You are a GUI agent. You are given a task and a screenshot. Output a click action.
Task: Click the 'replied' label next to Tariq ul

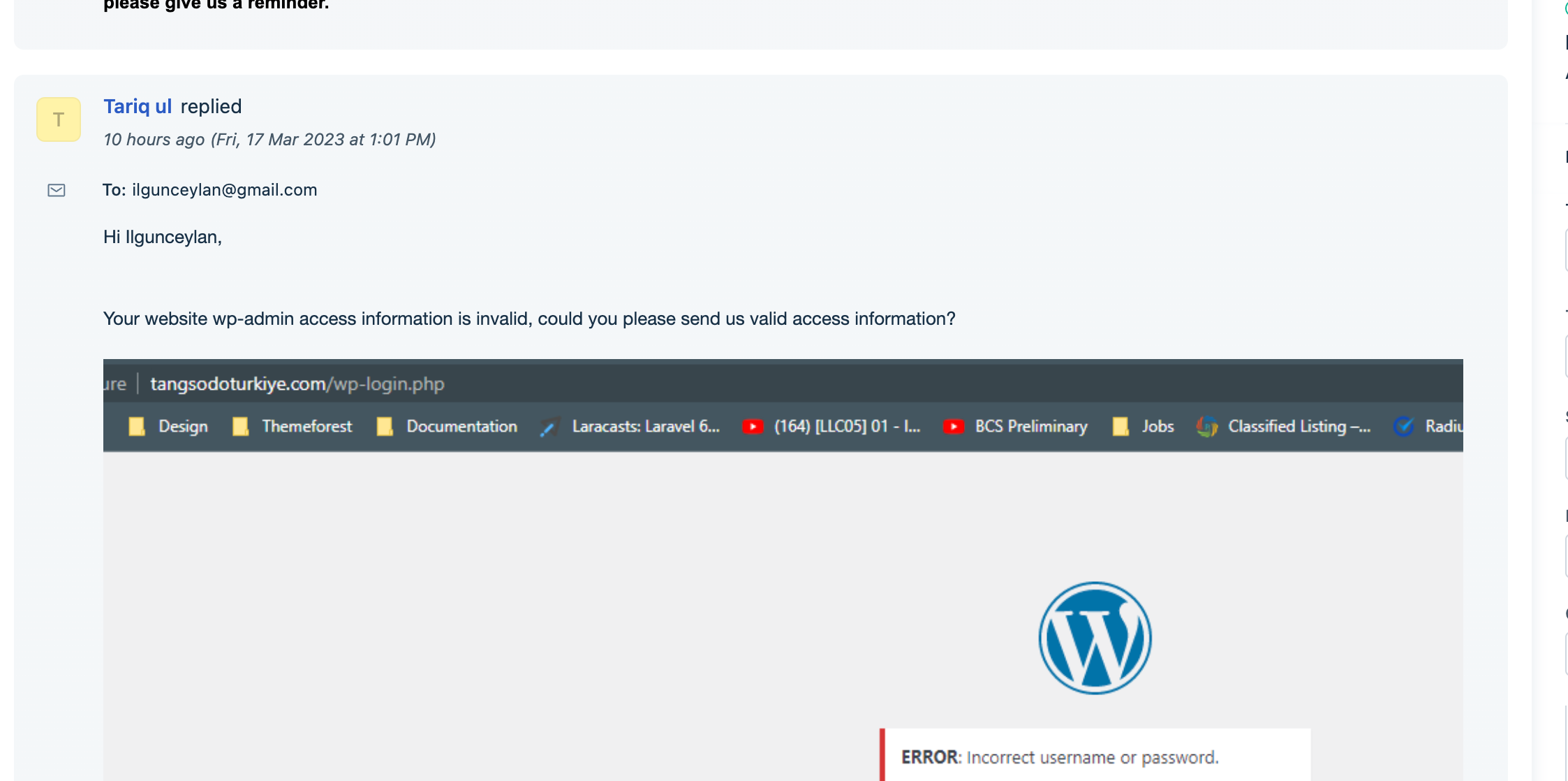[211, 106]
